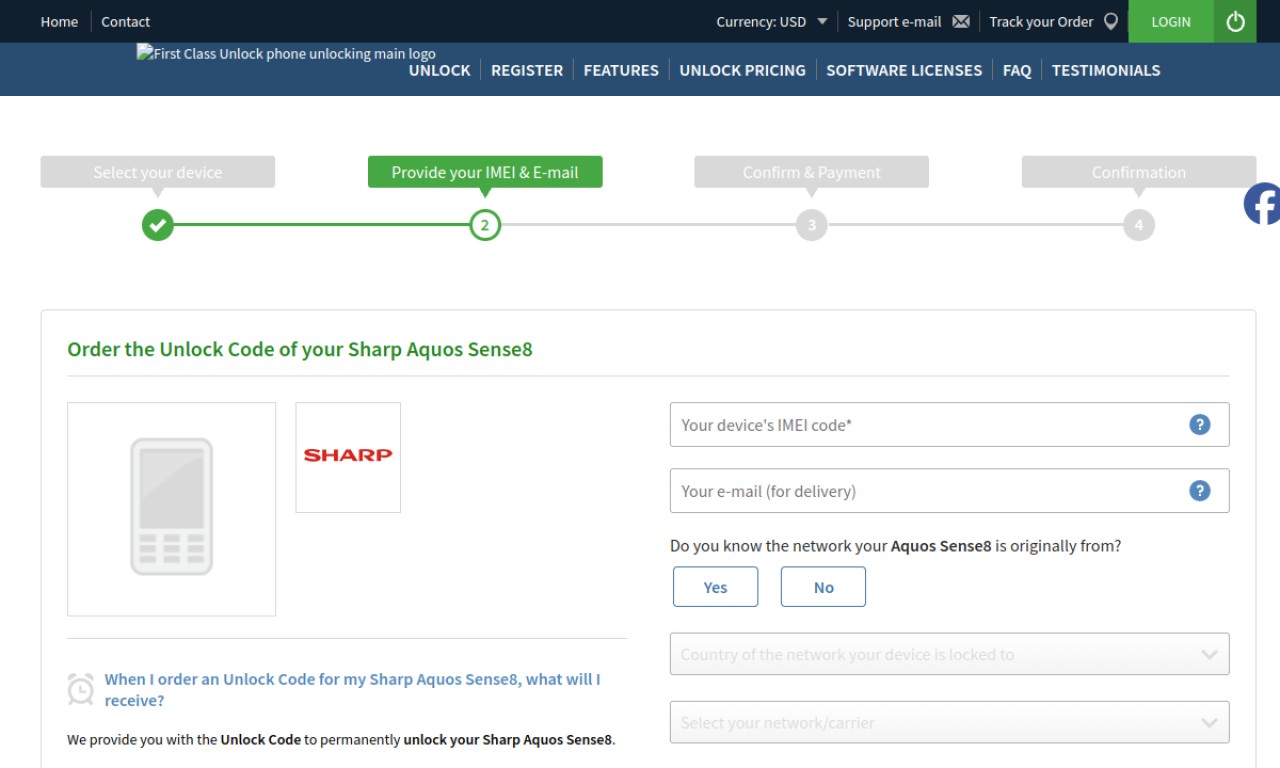Click the First Class Unlock main logo
Image resolution: width=1280 pixels, height=768 pixels.
[286, 54]
